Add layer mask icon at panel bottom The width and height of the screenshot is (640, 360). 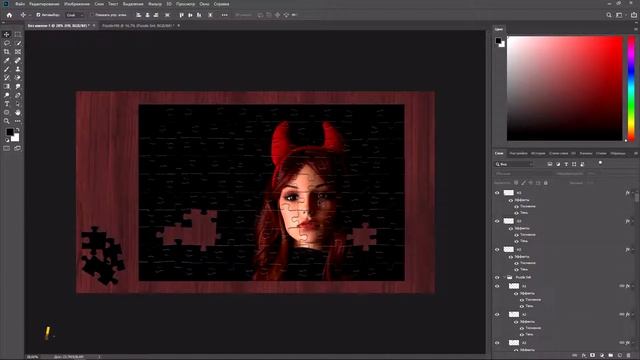pyautogui.click(x=593, y=356)
